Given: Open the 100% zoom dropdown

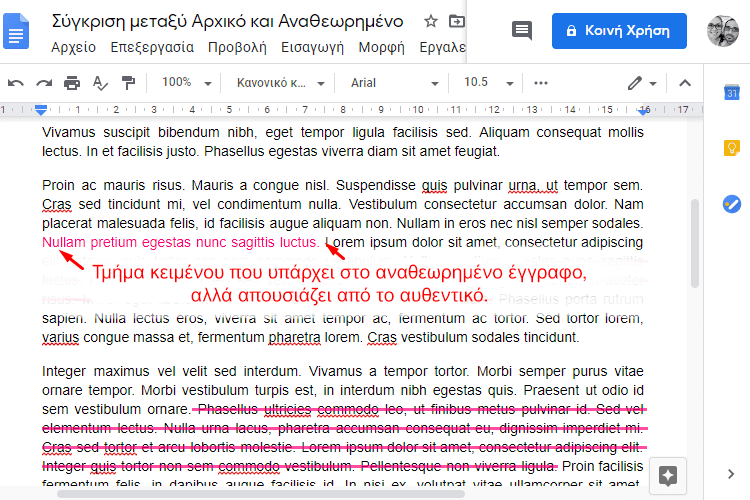Looking at the screenshot, I should (x=186, y=83).
